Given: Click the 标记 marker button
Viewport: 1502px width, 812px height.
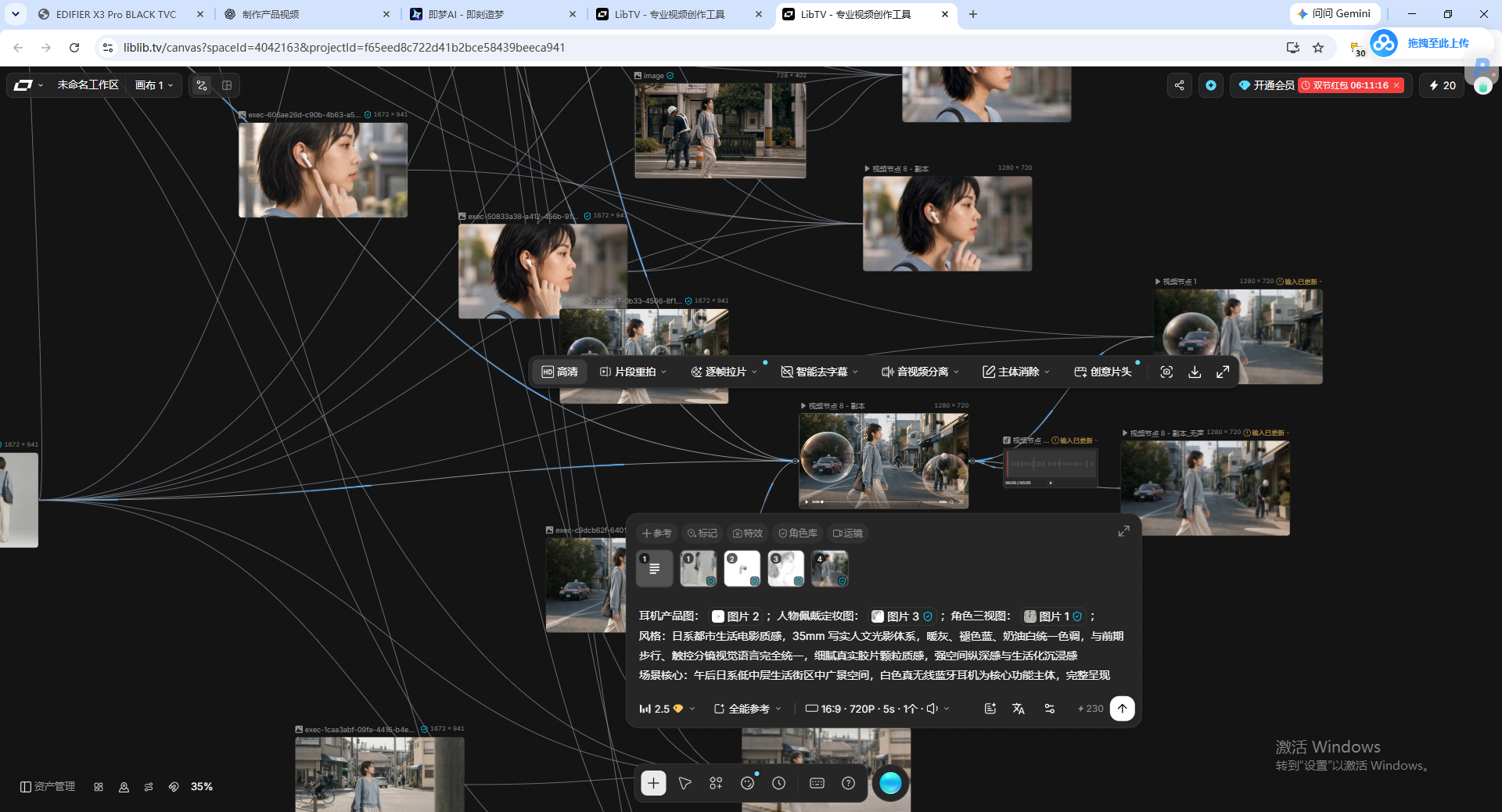Looking at the screenshot, I should click(702, 533).
